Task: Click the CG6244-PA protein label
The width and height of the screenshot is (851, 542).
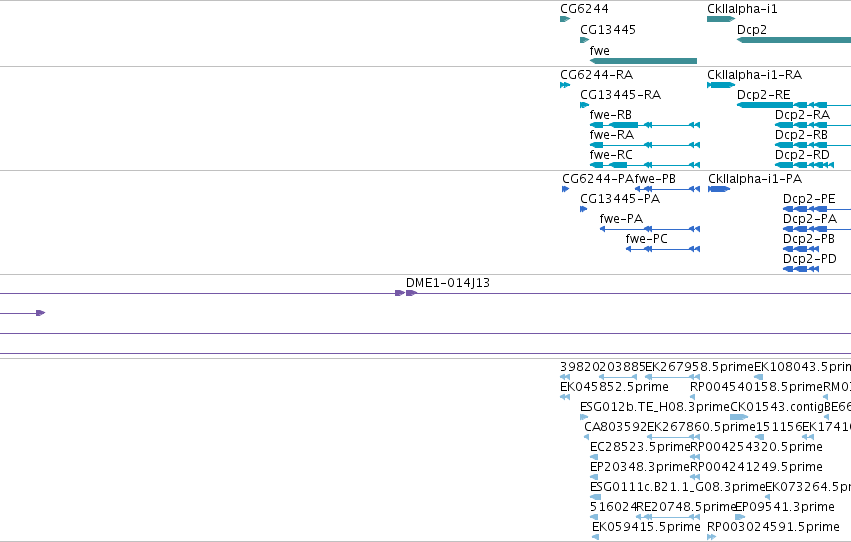Action: pyautogui.click(x=598, y=179)
